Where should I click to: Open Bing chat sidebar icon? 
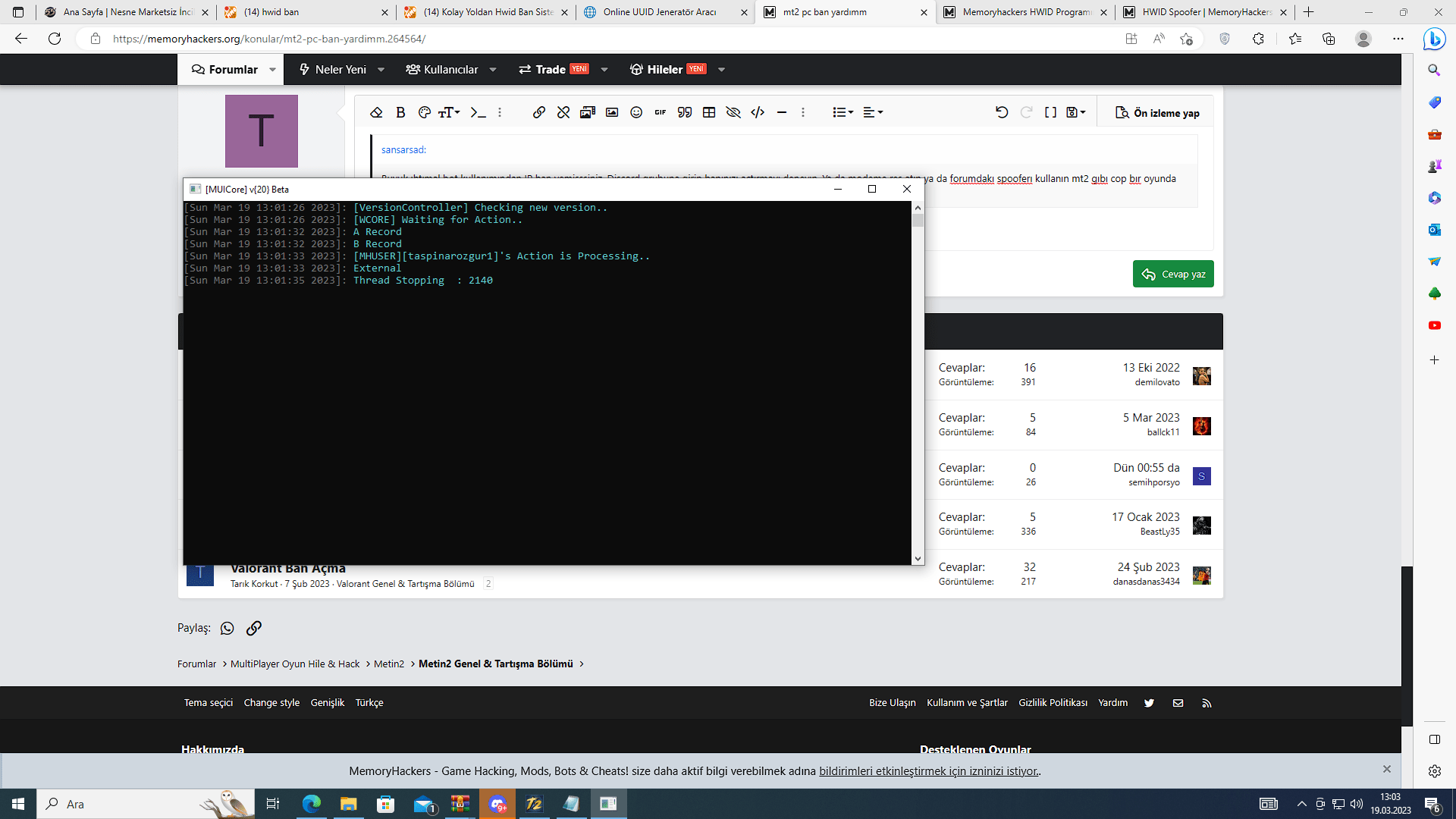(1434, 39)
